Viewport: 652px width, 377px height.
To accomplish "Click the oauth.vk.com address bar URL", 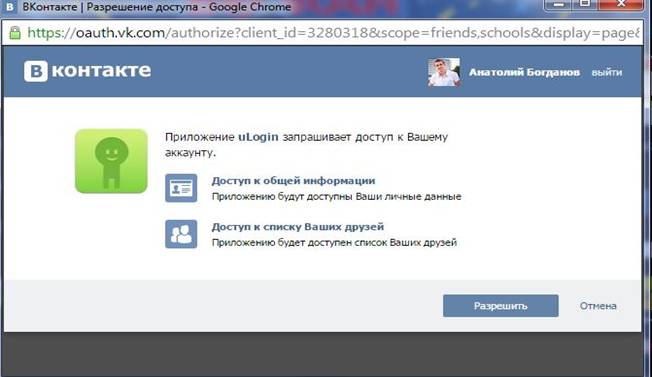I will (x=333, y=33).
